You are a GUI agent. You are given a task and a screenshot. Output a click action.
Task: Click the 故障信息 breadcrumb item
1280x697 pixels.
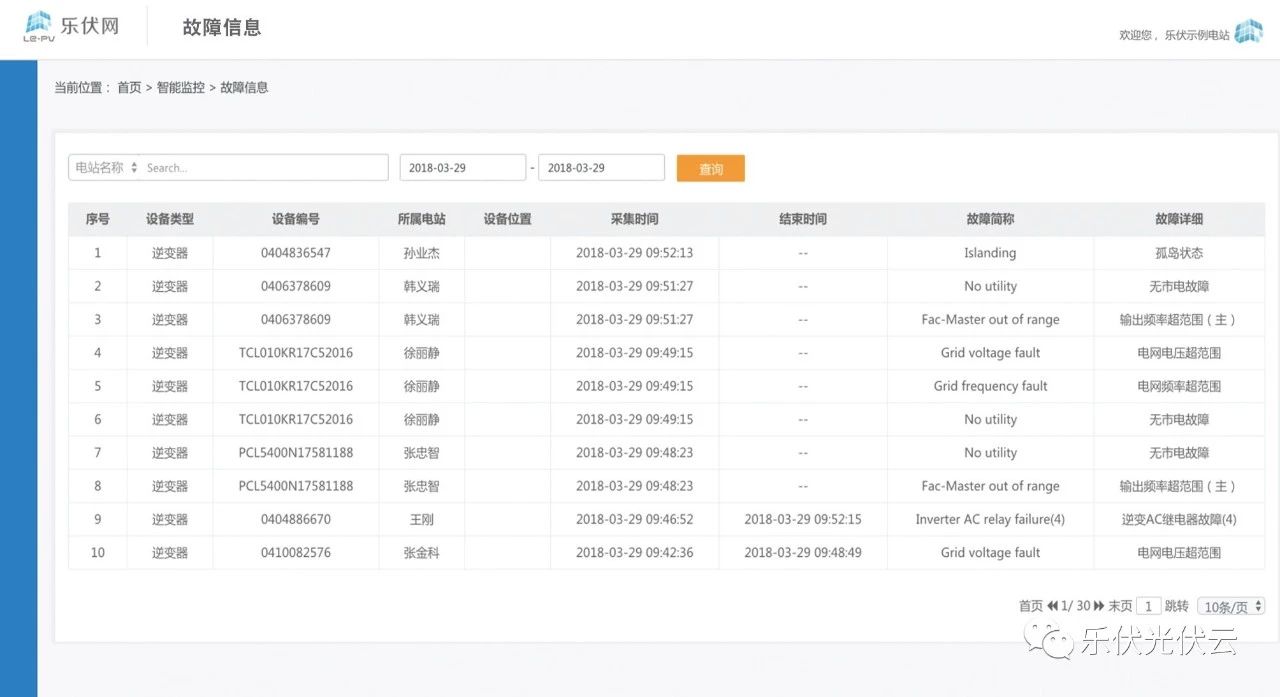[x=244, y=88]
